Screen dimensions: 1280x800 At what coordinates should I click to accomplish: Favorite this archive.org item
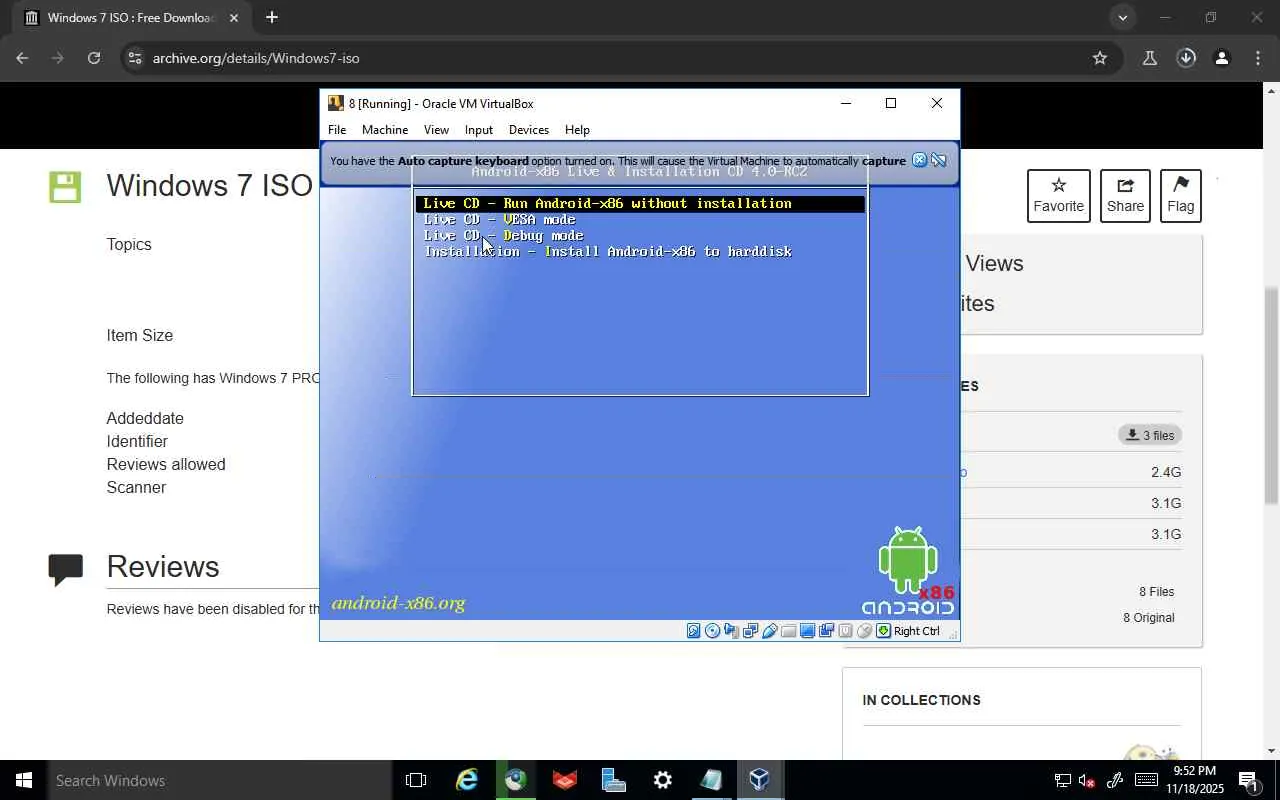(1059, 196)
